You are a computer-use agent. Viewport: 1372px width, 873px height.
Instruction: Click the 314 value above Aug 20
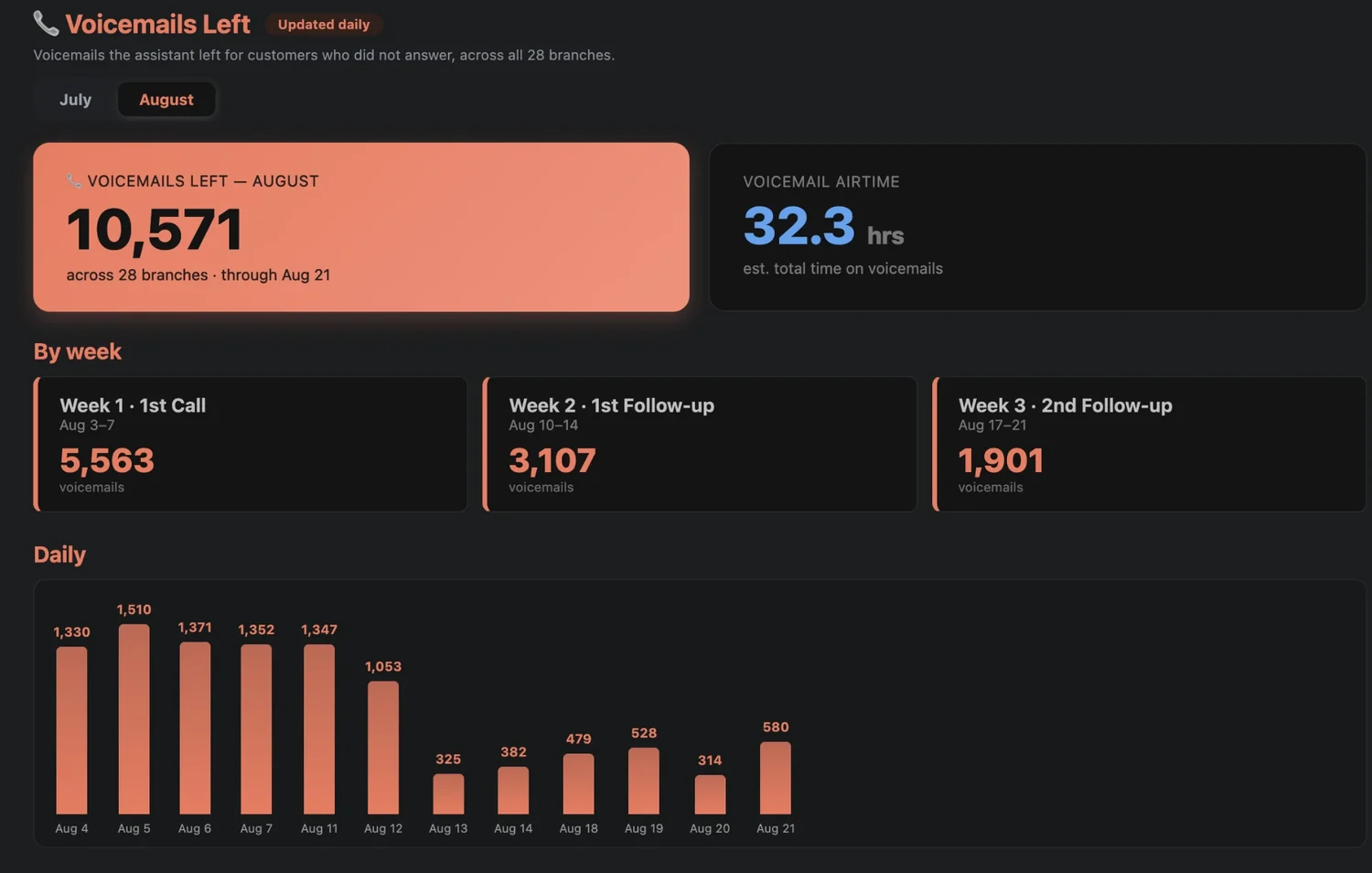tap(710, 760)
